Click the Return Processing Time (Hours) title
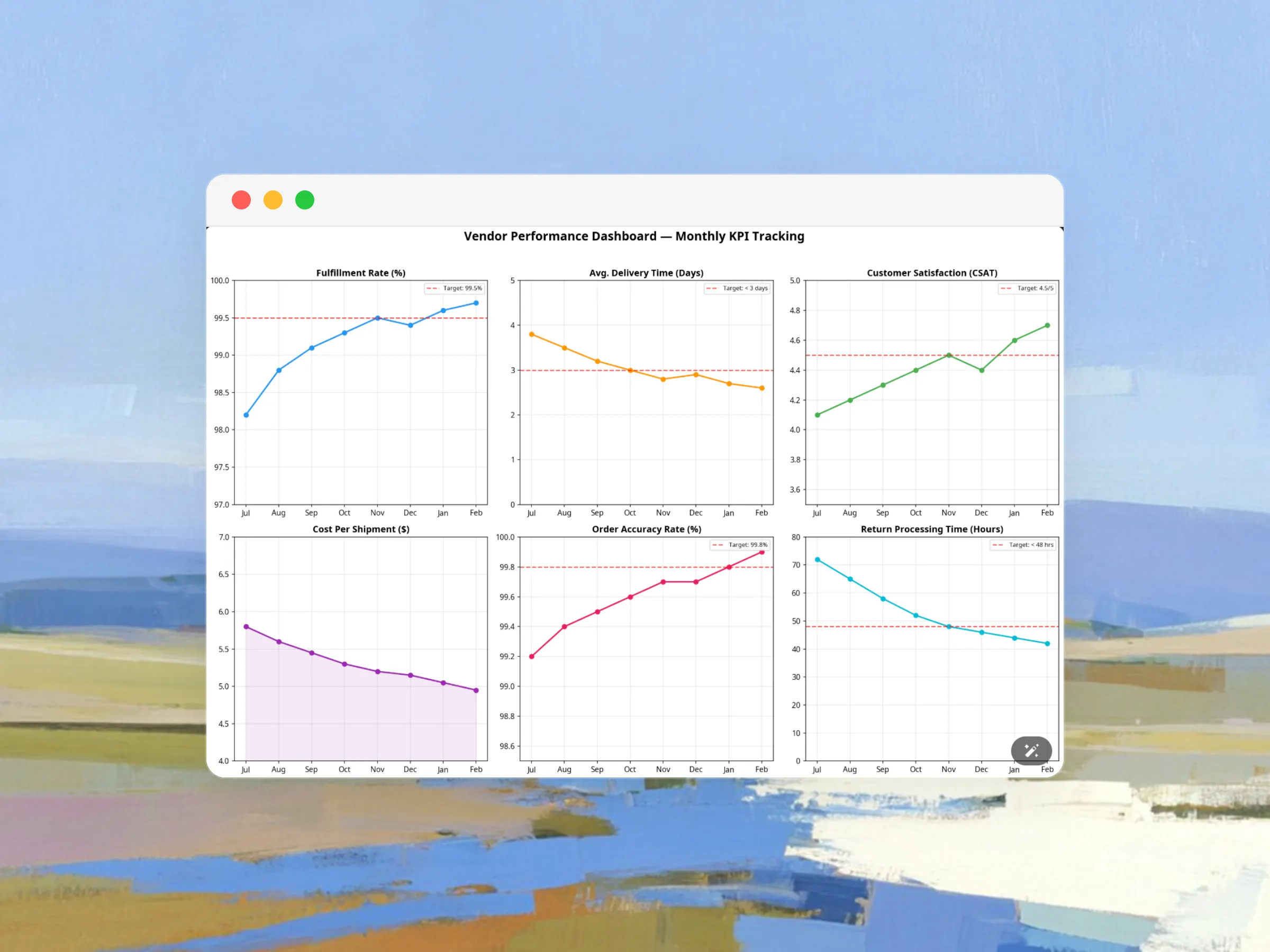 tap(932, 529)
